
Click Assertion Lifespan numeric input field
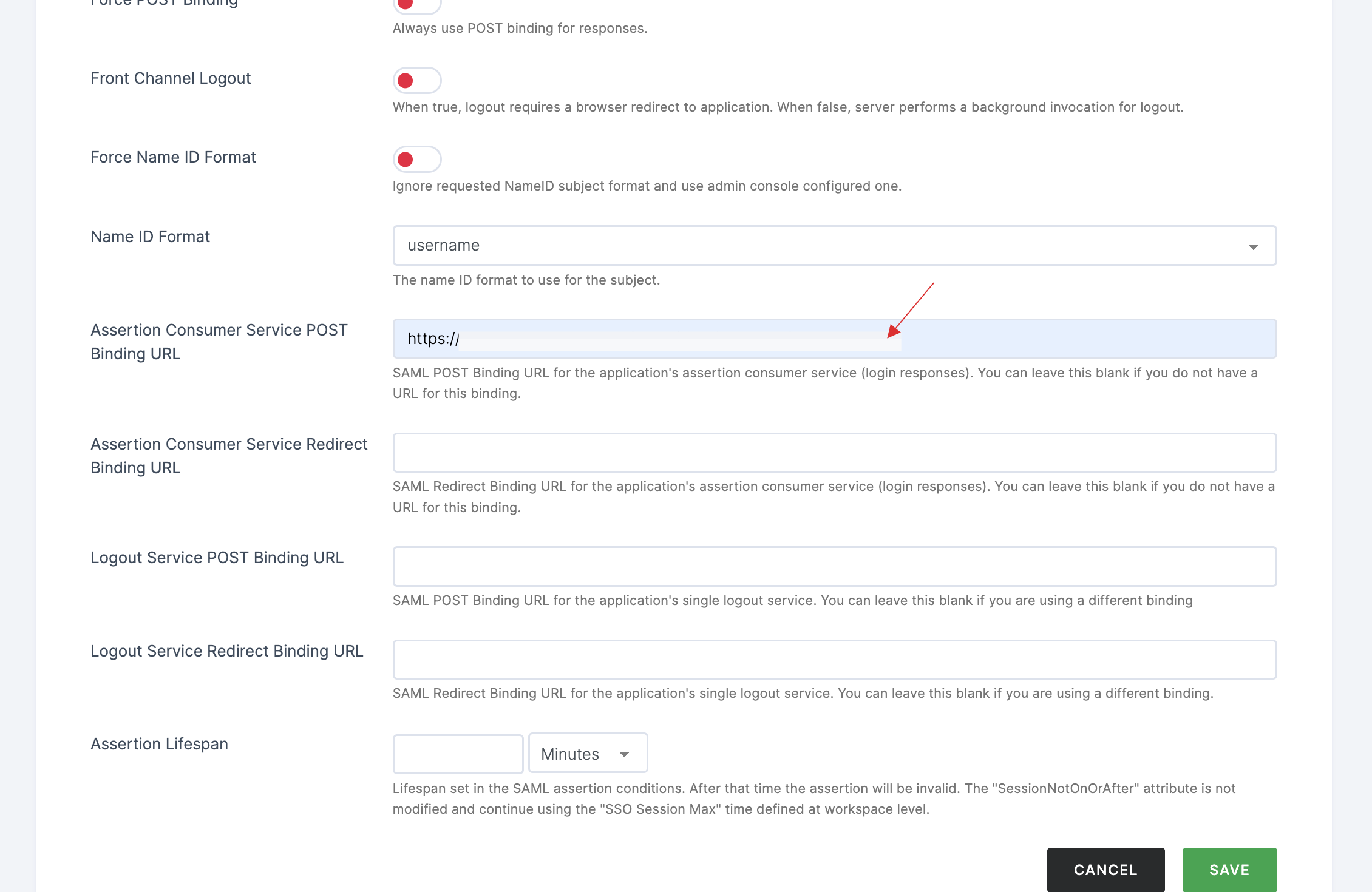coord(455,753)
